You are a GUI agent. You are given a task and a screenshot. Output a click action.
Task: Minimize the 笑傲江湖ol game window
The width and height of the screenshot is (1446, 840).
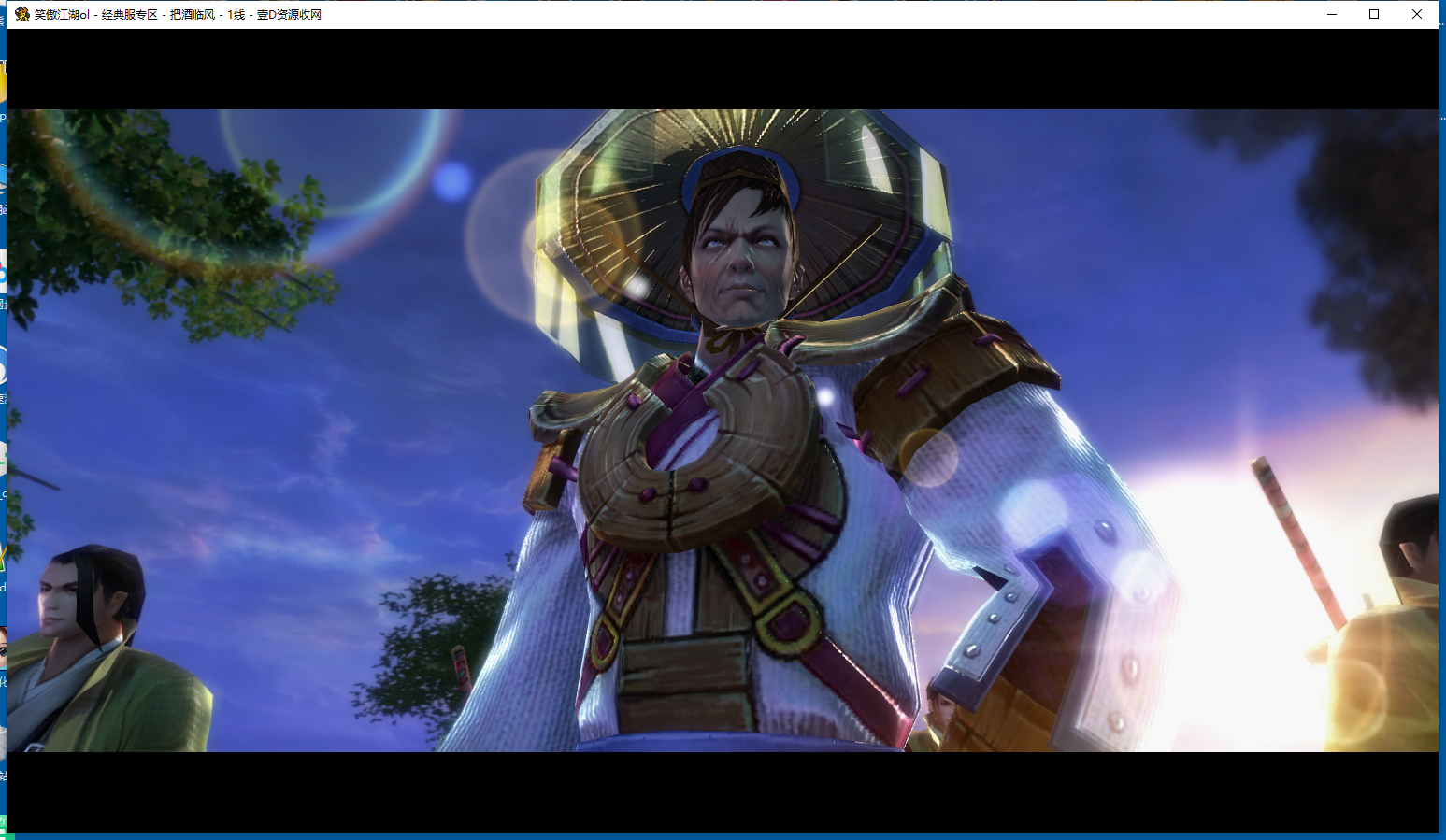coord(1331,14)
